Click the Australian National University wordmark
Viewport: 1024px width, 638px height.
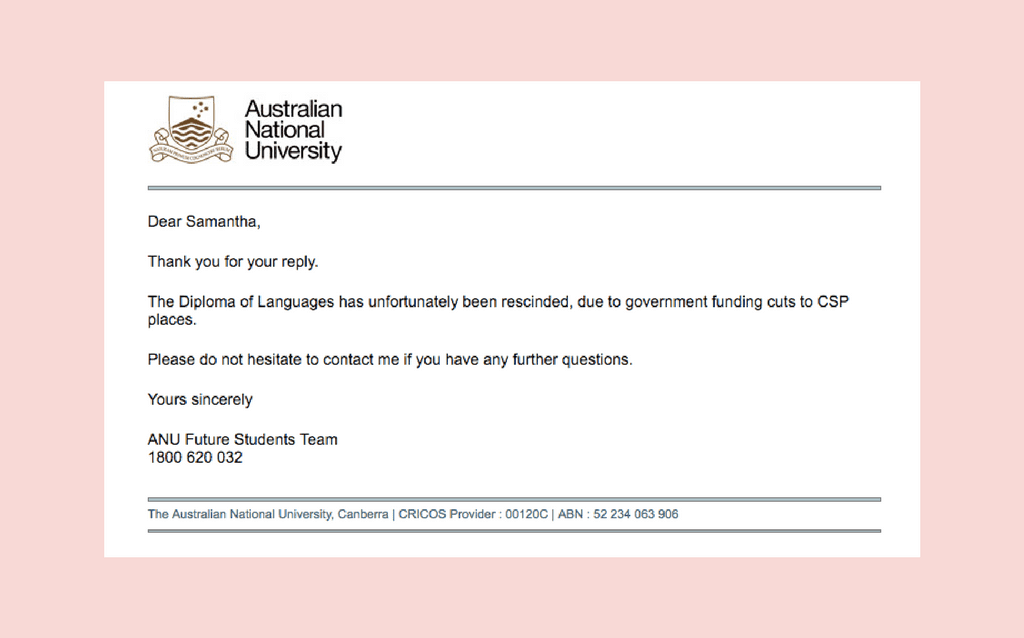pos(293,129)
